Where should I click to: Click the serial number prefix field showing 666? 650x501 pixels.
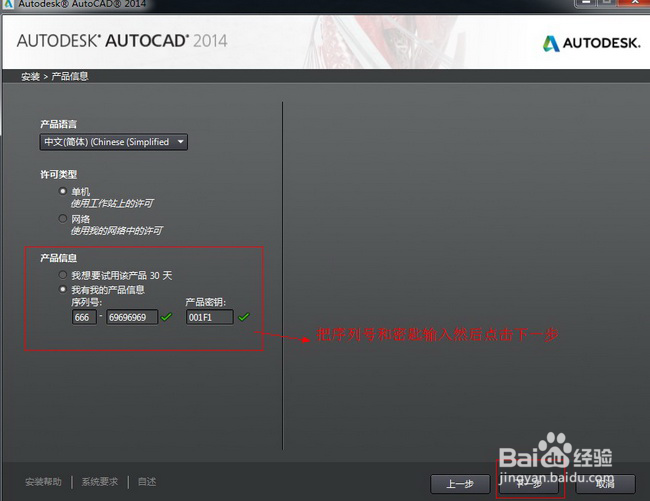[84, 317]
